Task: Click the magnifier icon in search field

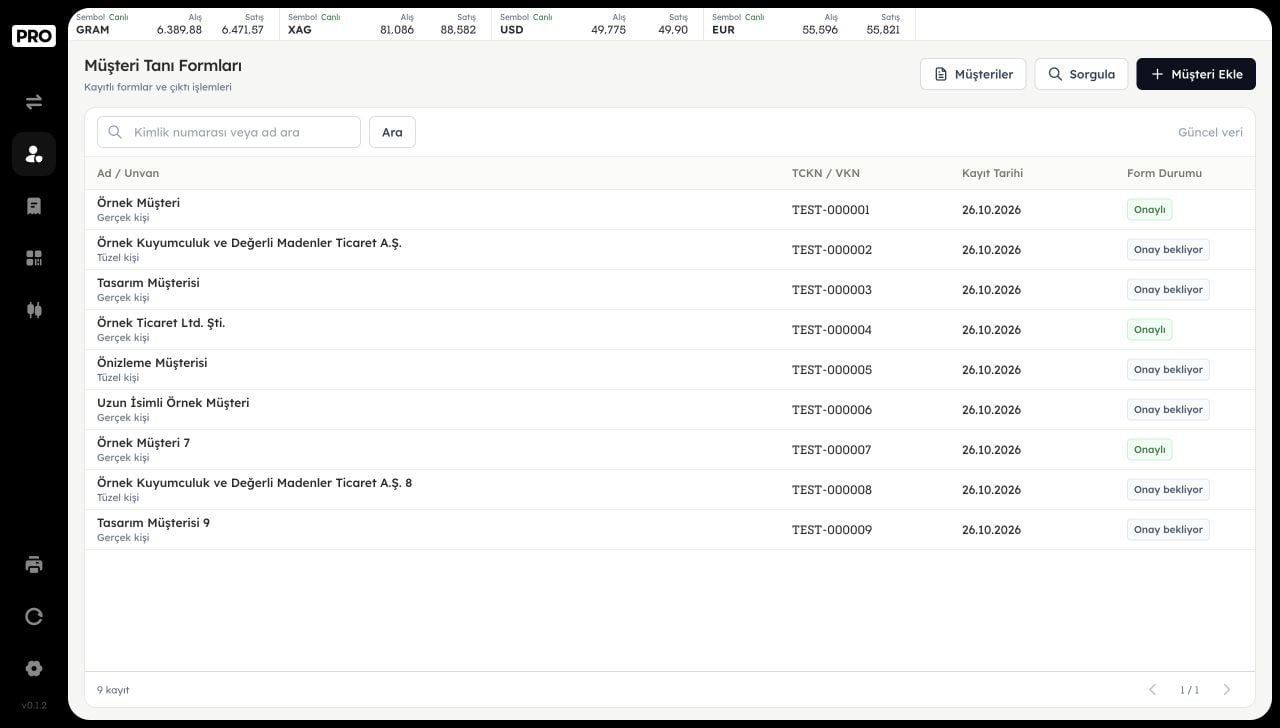Action: click(x=115, y=132)
